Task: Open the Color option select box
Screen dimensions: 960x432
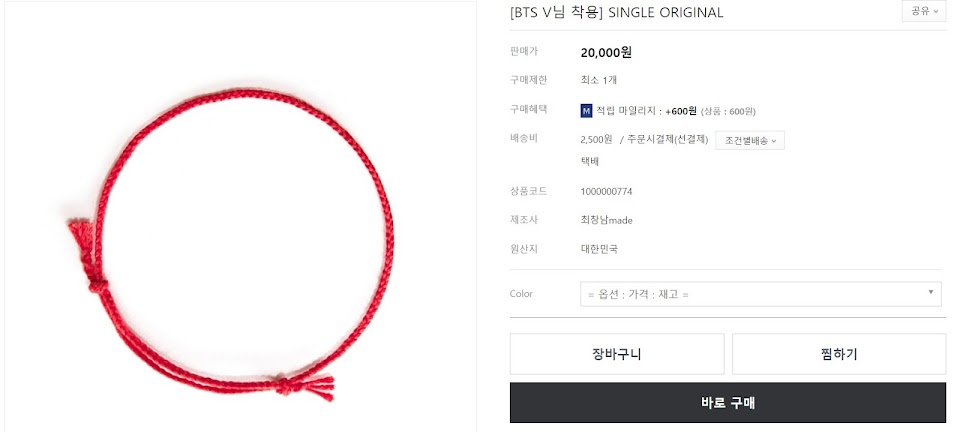Action: [761, 294]
